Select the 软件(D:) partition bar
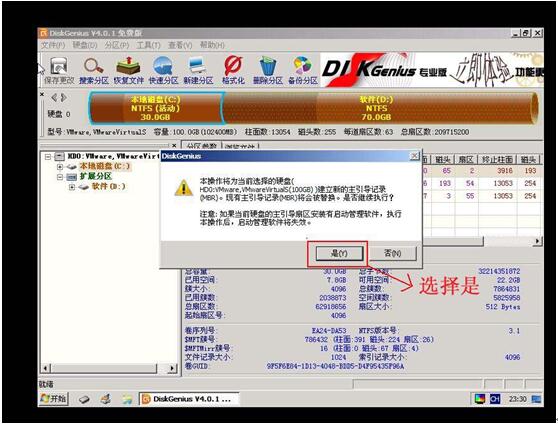This screenshot has height=429, width=558. (x=380, y=108)
